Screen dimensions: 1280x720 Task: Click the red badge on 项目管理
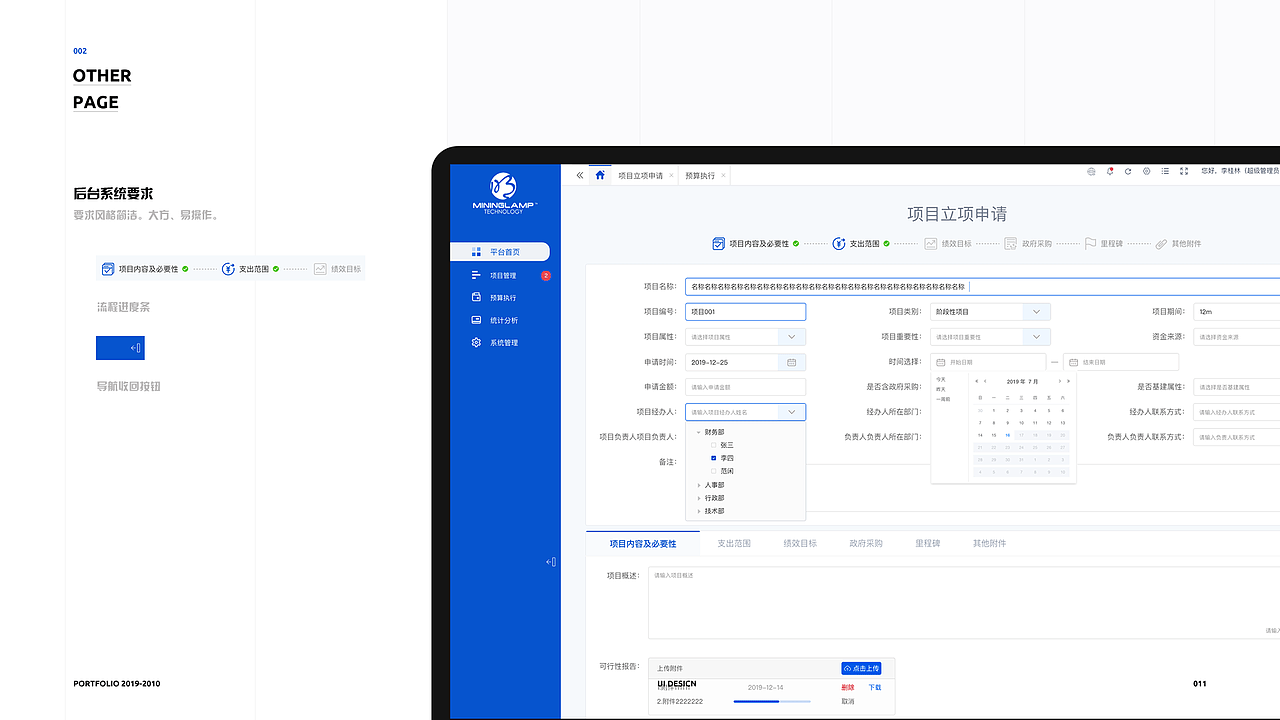tap(546, 275)
